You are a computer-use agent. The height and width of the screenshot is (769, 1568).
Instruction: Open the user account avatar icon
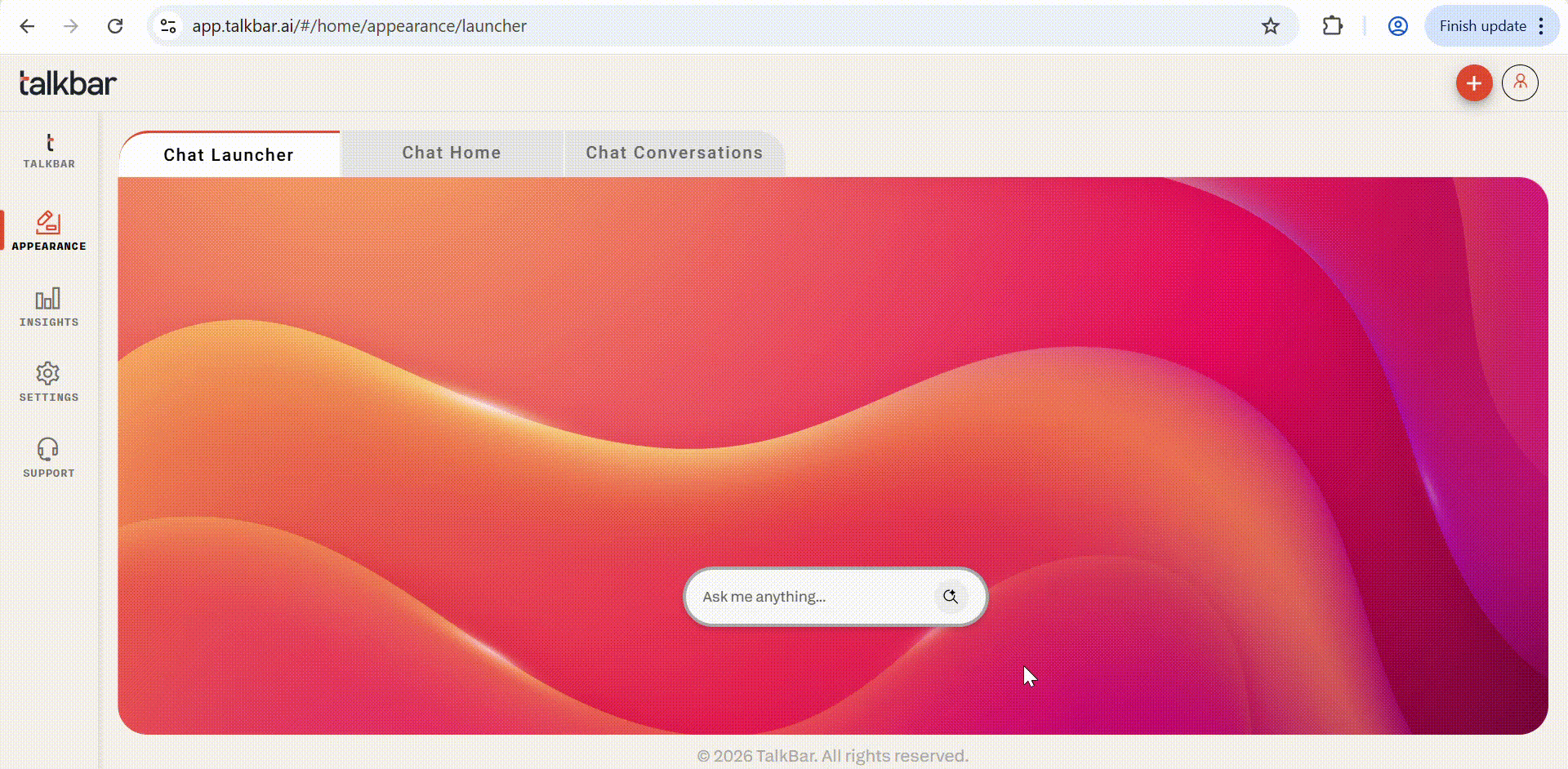(x=1520, y=83)
